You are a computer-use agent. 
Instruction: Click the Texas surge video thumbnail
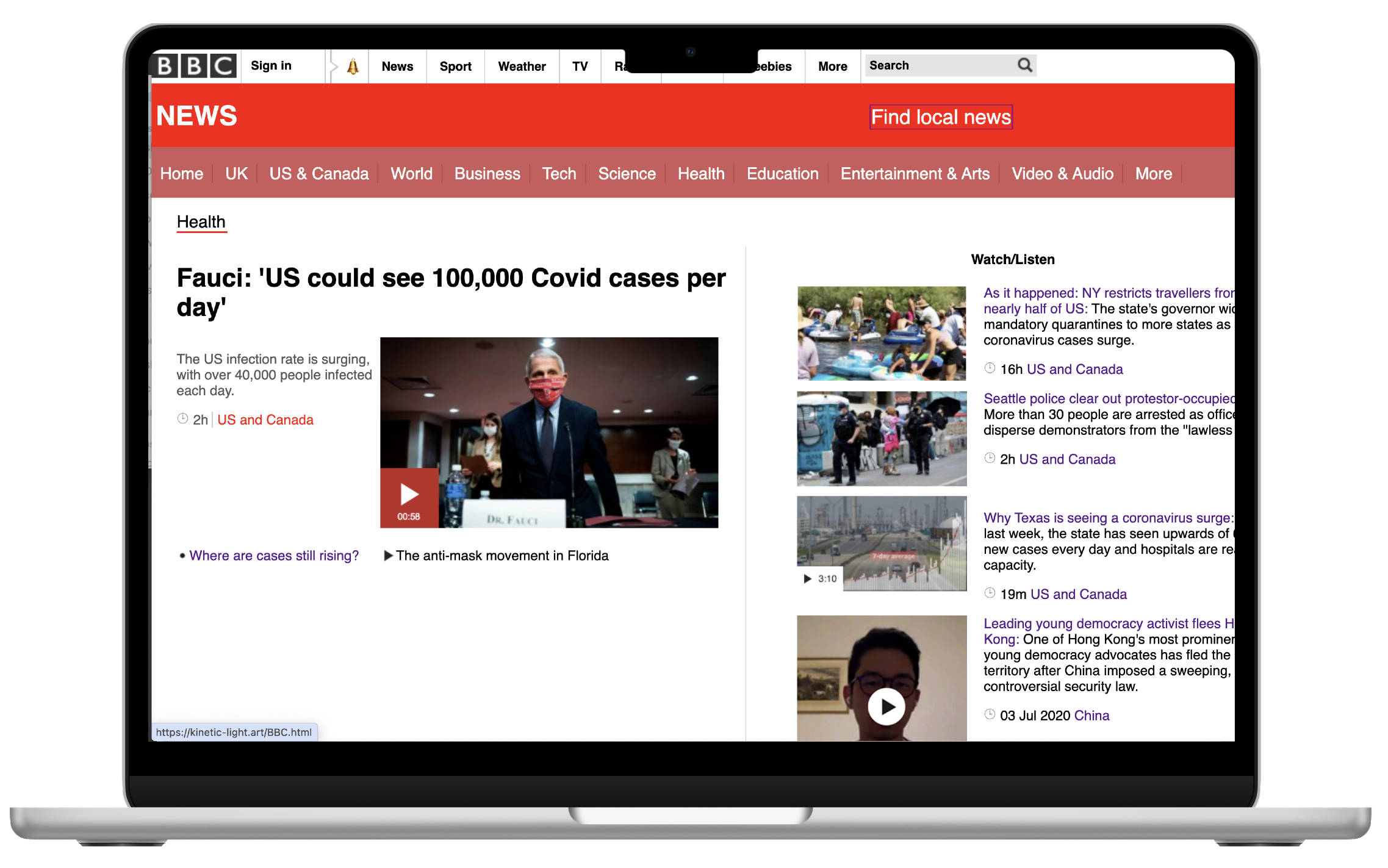pyautogui.click(x=881, y=543)
